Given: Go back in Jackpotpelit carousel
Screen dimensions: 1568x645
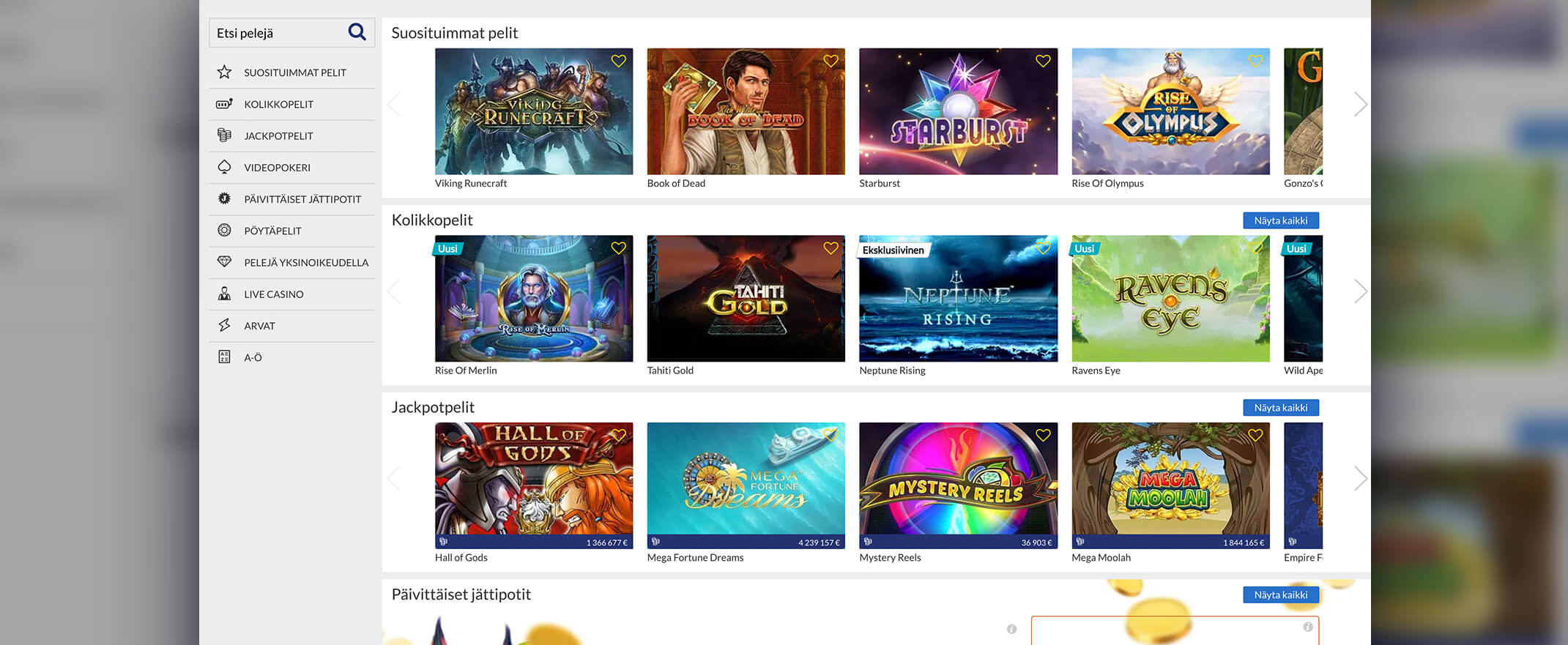Looking at the screenshot, I should point(394,478).
